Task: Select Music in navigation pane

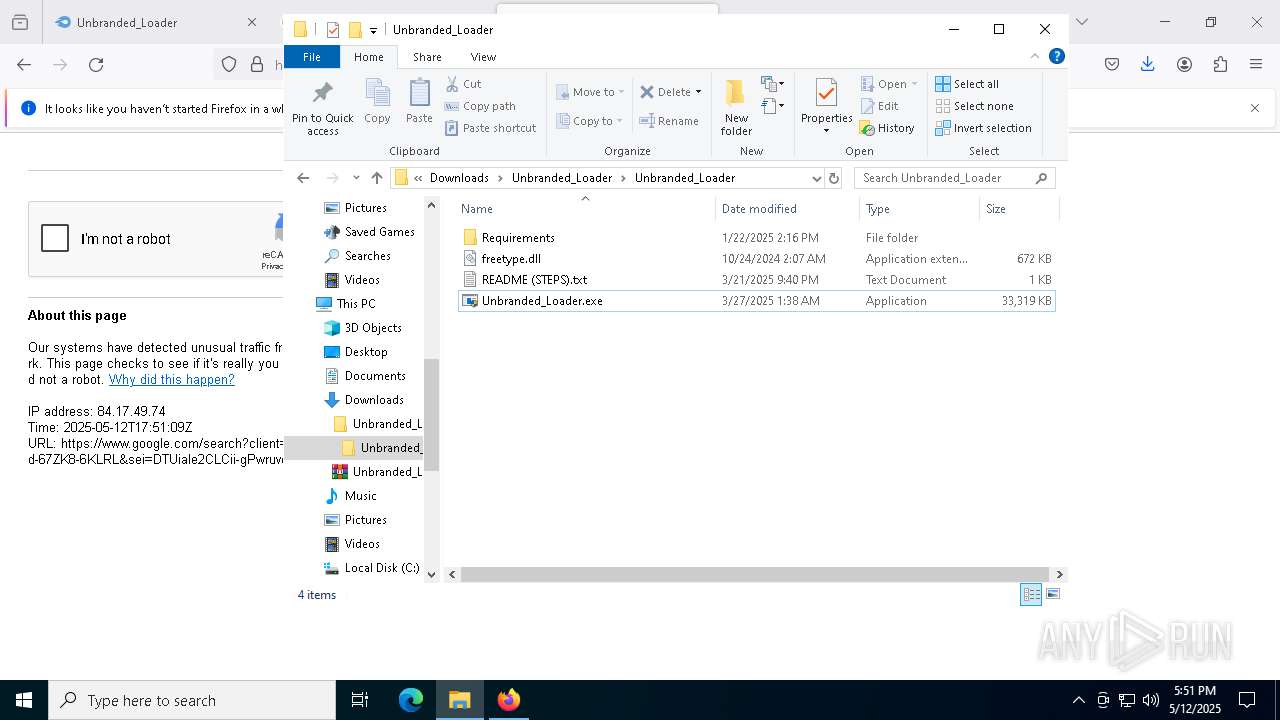Action: point(351,496)
